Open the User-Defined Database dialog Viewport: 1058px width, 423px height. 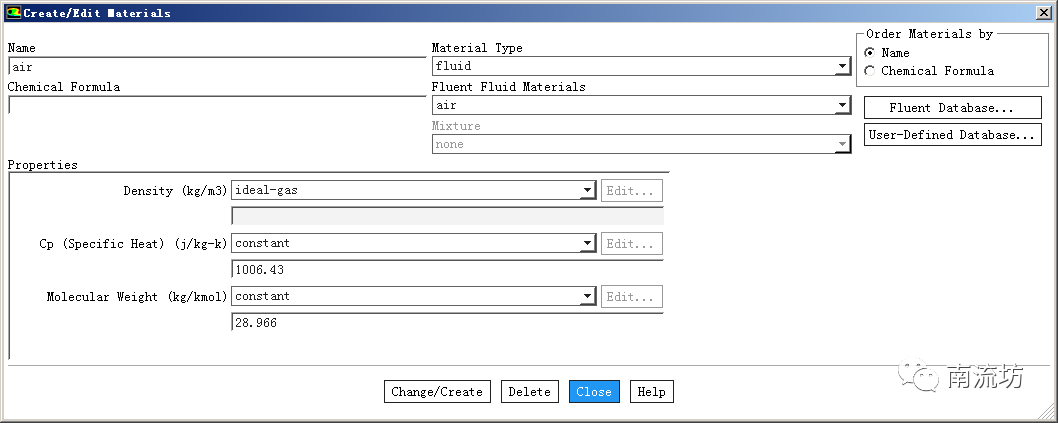click(x=952, y=135)
